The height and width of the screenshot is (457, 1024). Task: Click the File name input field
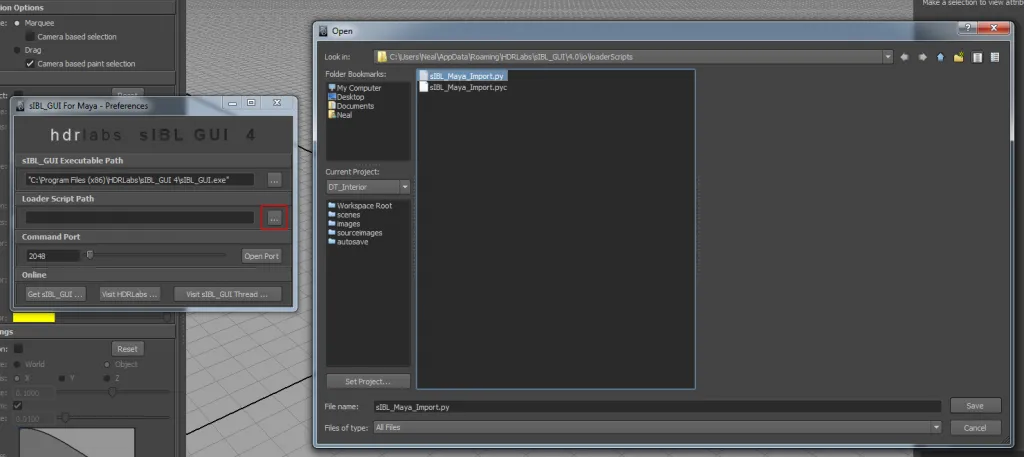pos(655,407)
